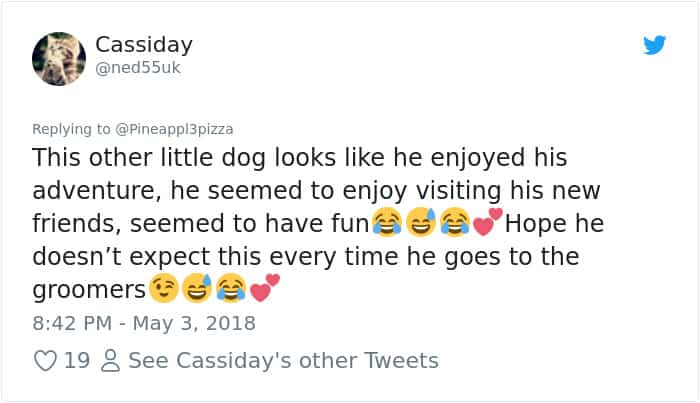Click the Twitter bird logo

(654, 45)
